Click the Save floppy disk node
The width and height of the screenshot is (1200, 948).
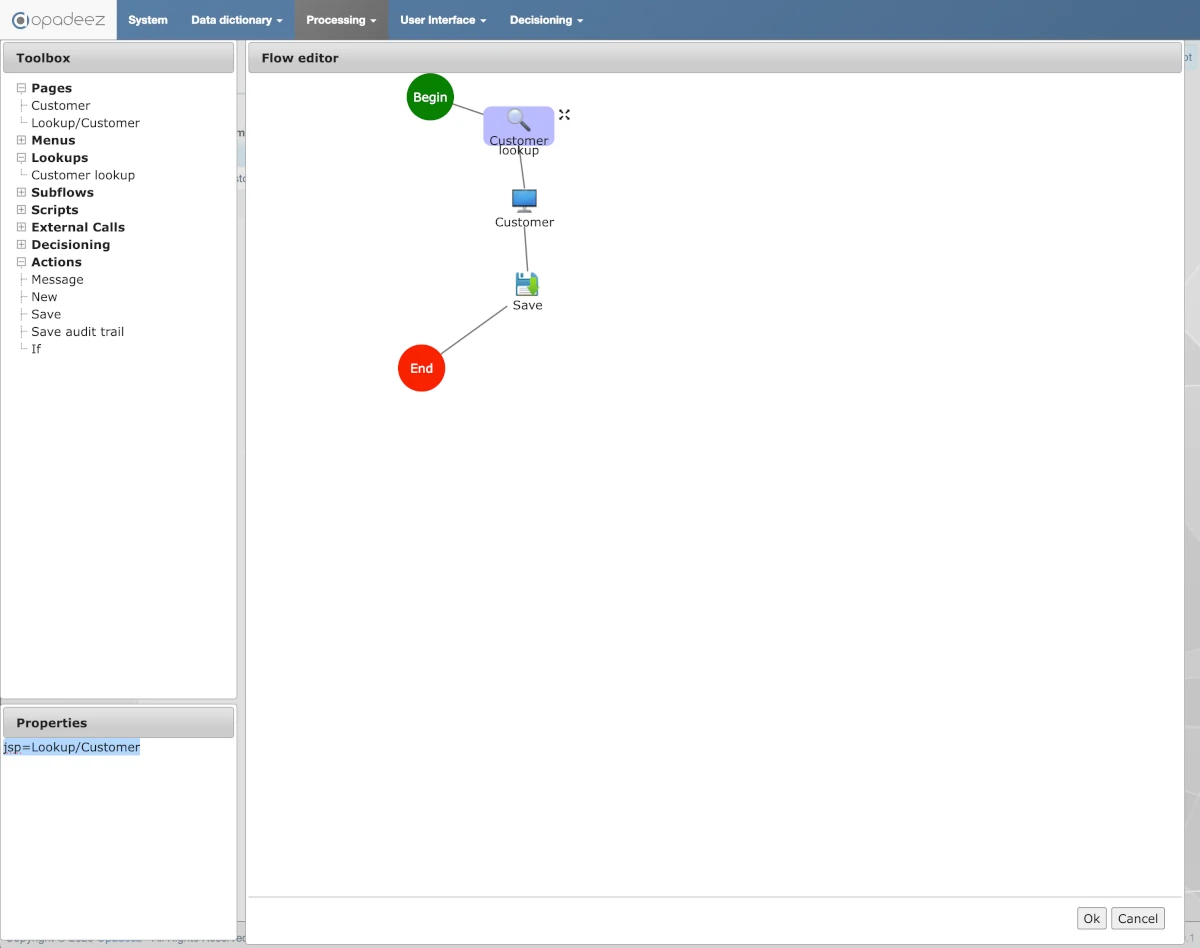[526, 282]
